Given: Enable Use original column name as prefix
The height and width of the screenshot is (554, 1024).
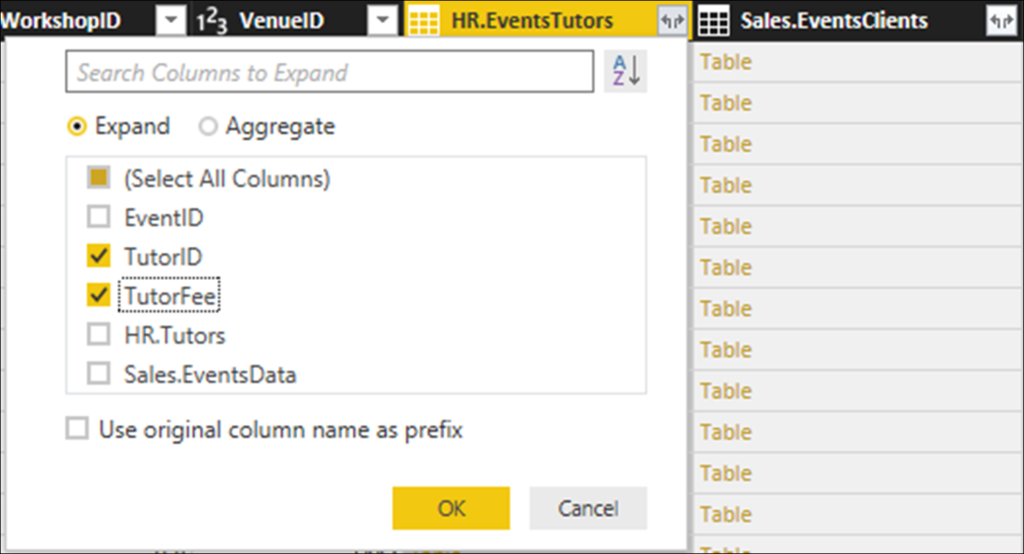Looking at the screenshot, I should pos(76,430).
